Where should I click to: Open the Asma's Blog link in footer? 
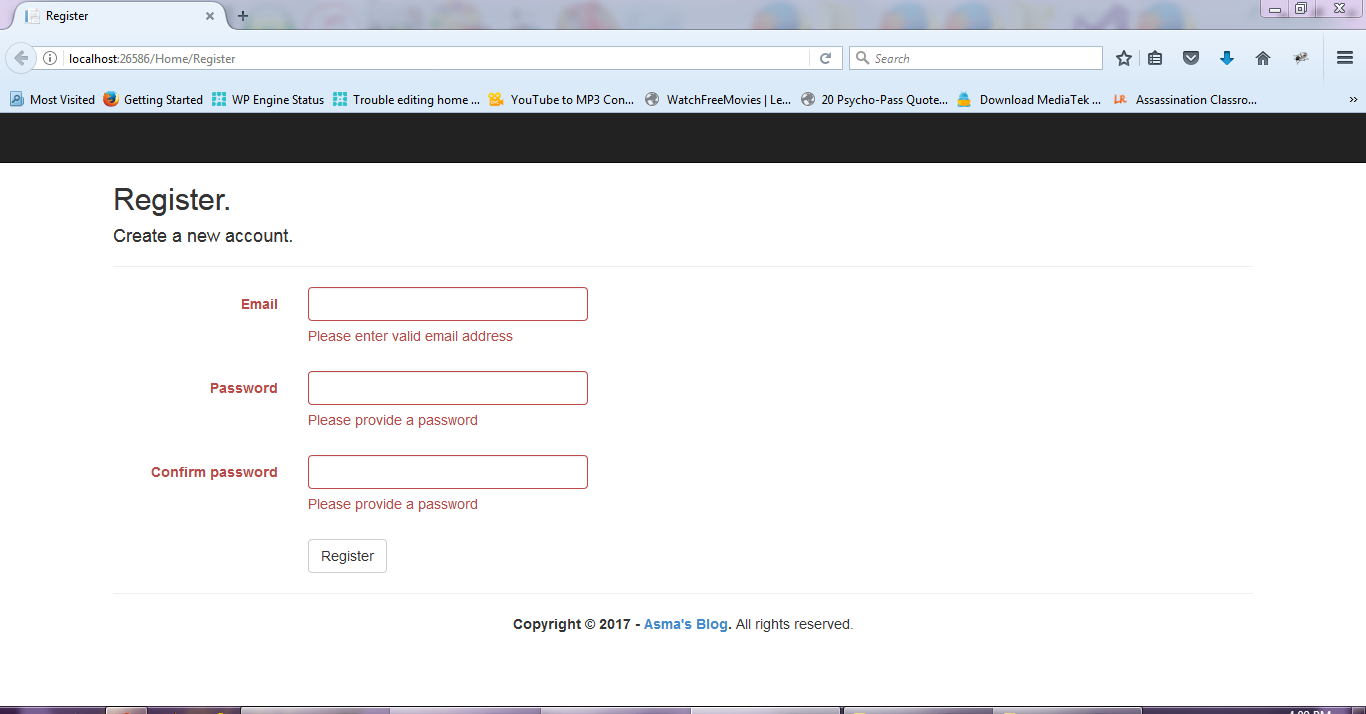686,623
